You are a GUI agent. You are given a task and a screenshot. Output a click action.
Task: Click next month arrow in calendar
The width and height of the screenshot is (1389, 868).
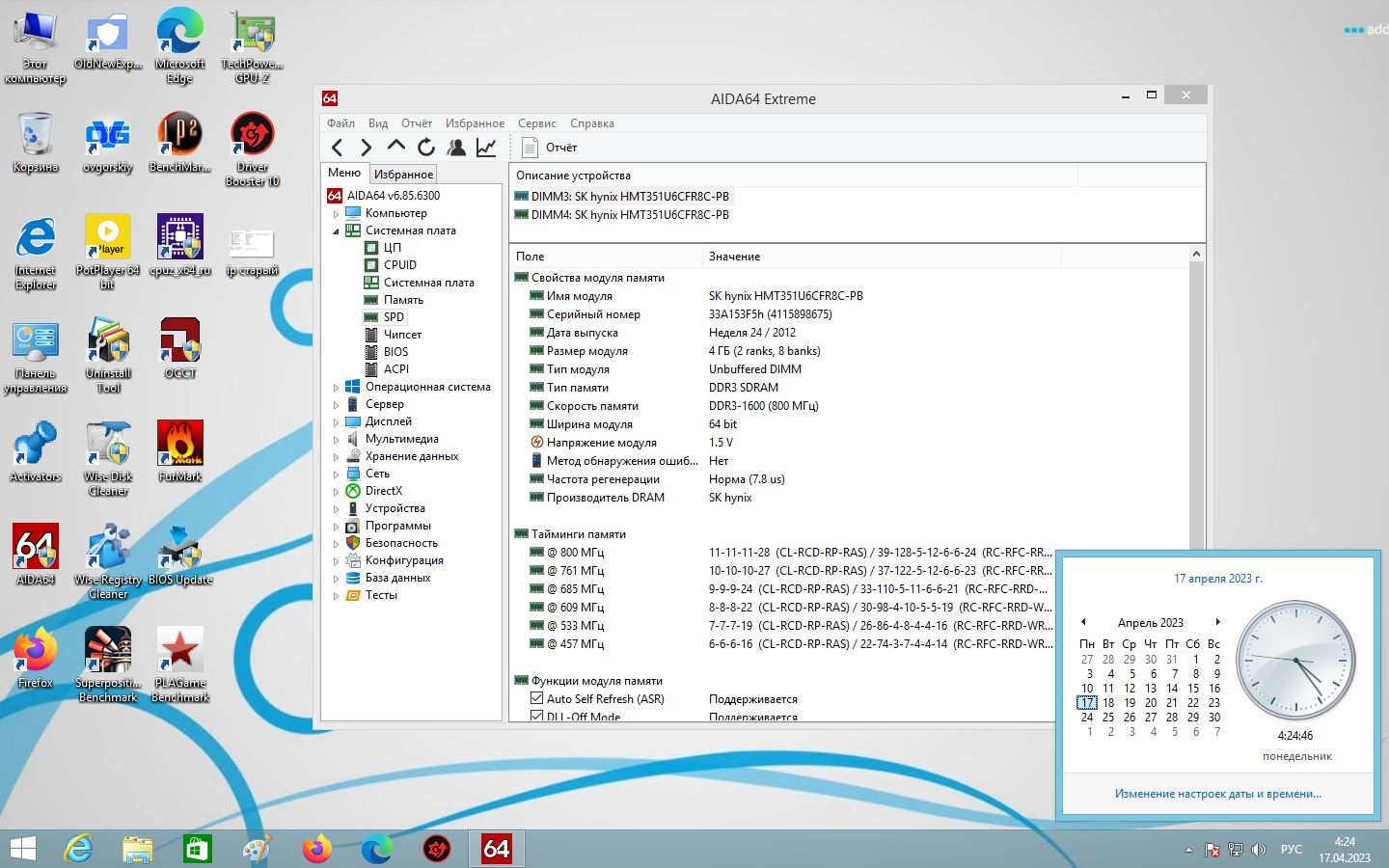[x=1217, y=622]
